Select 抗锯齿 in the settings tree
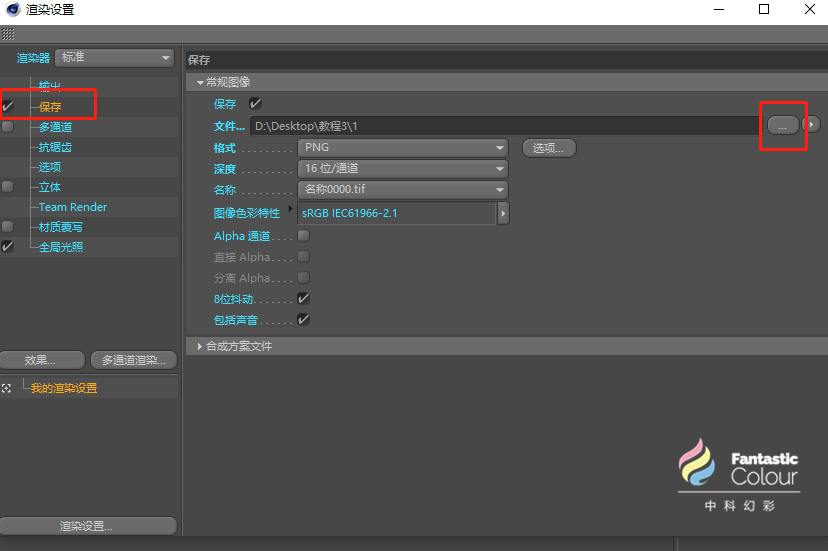This screenshot has width=828, height=551. 55,147
